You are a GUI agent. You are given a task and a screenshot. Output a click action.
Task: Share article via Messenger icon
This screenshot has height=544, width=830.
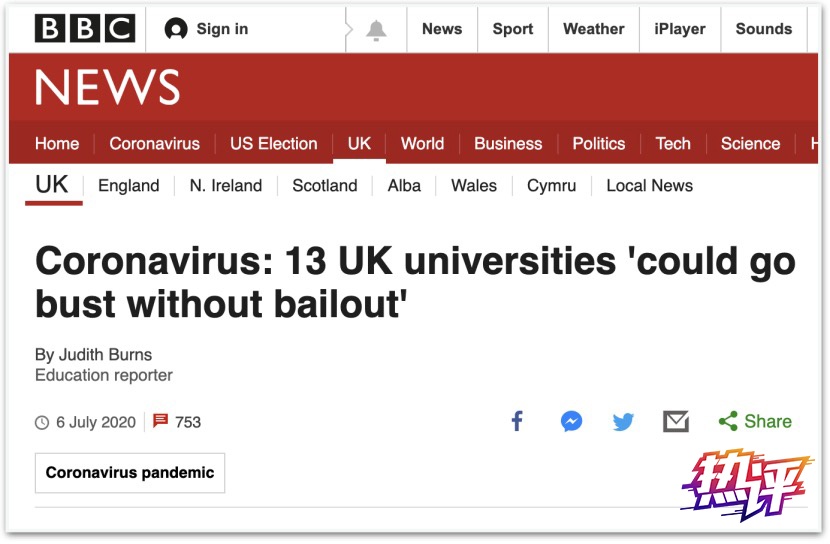coord(571,421)
